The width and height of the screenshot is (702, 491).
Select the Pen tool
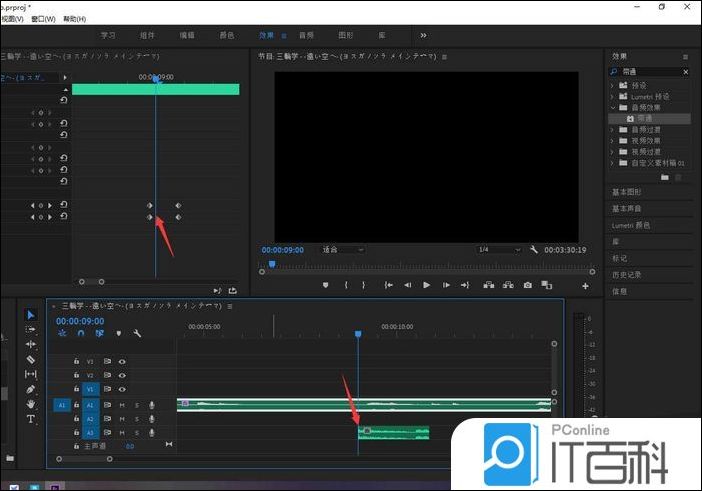(x=30, y=389)
